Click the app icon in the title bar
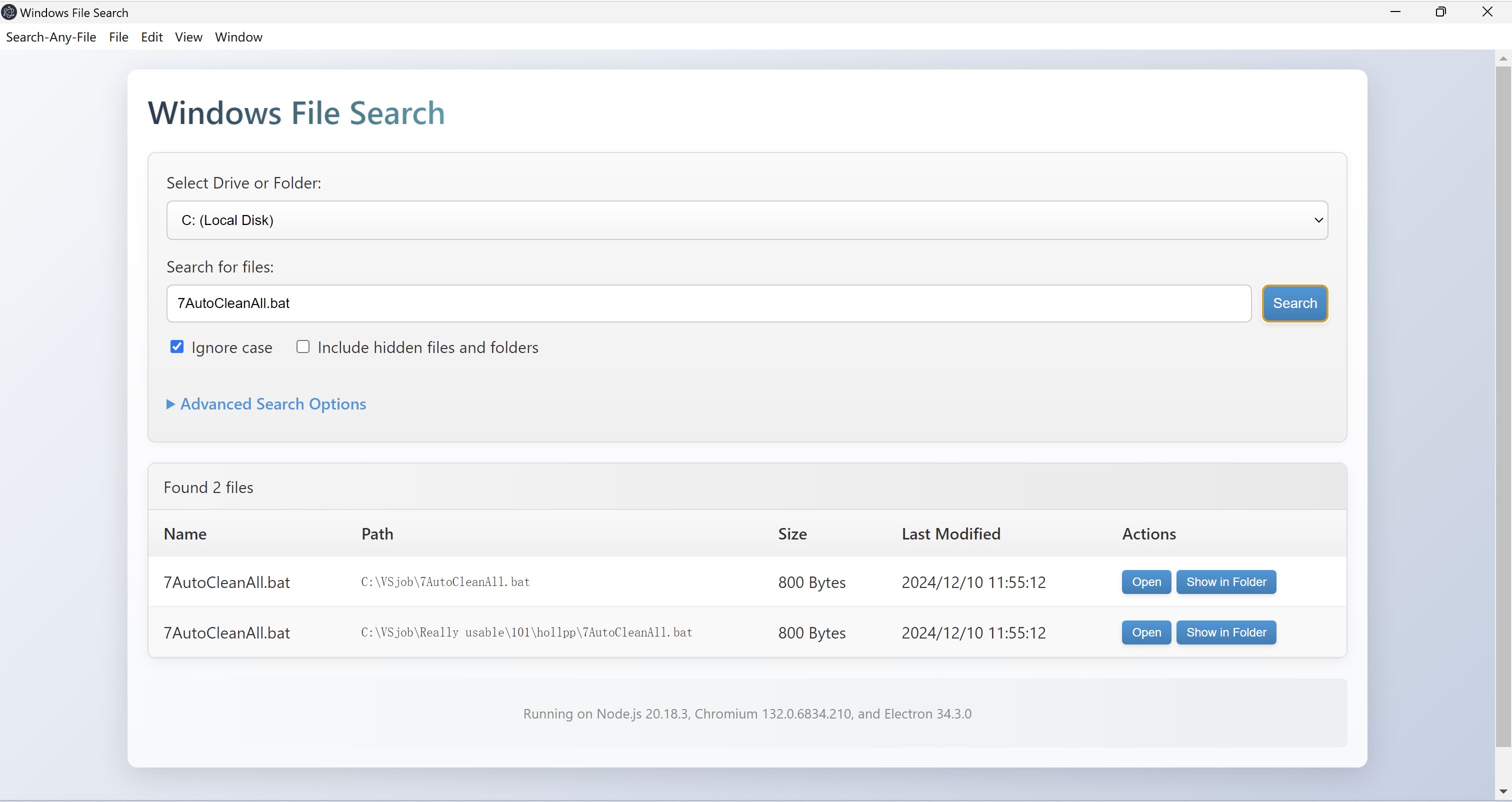The image size is (1512, 802). pyautogui.click(x=9, y=12)
